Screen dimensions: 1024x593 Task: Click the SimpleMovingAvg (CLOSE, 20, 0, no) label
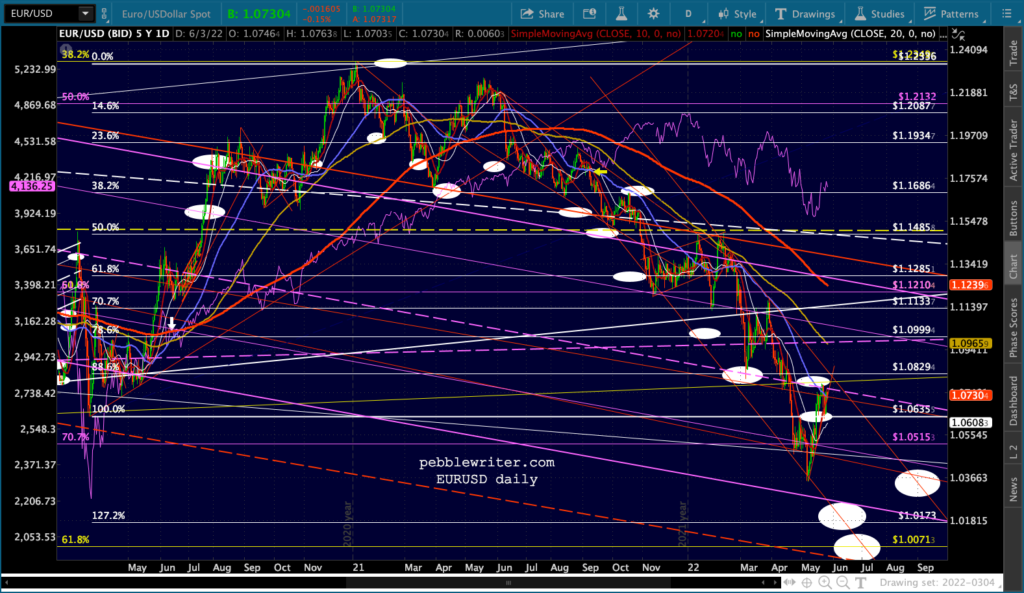point(850,33)
